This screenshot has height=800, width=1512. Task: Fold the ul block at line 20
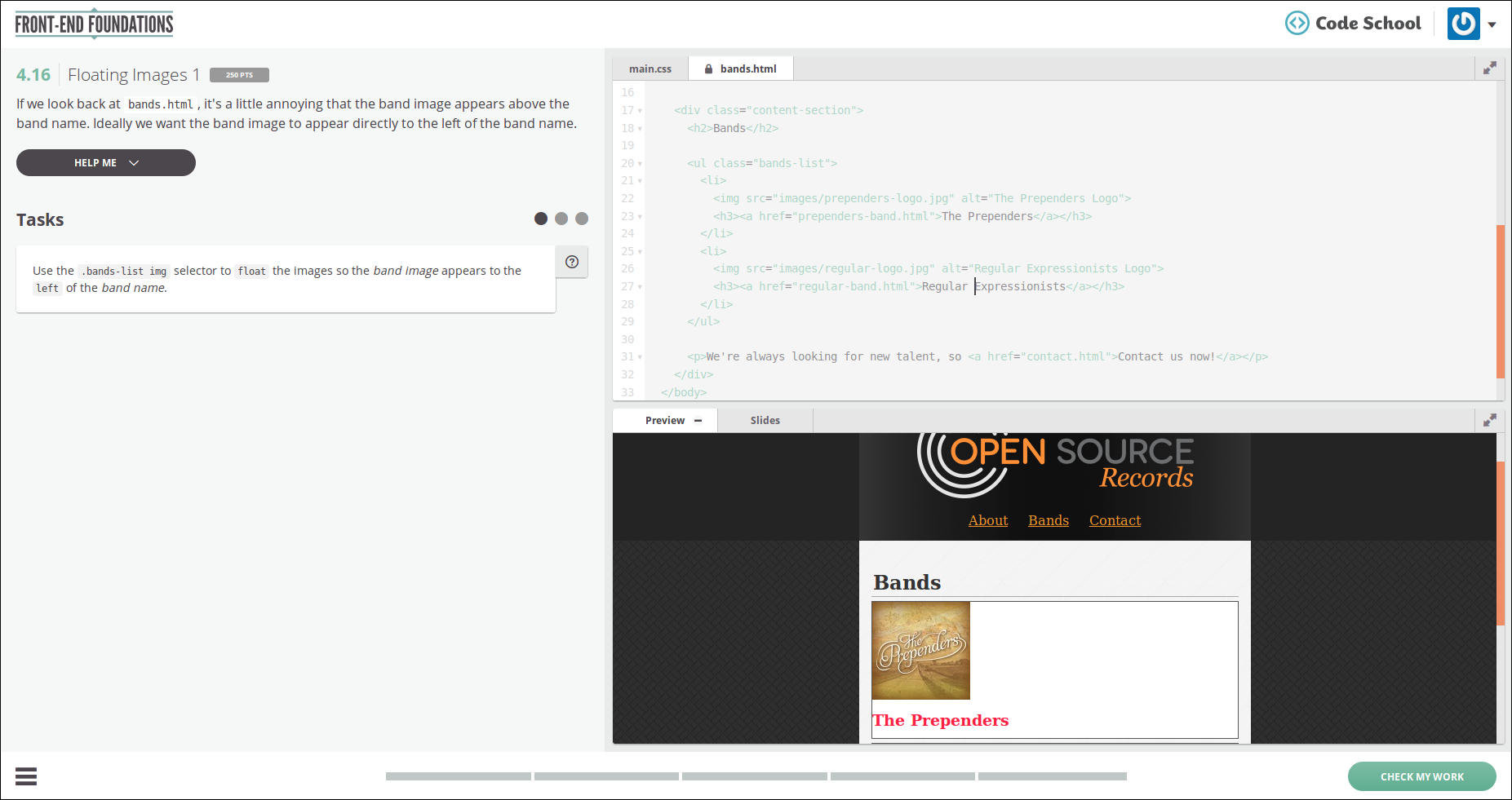pos(640,164)
